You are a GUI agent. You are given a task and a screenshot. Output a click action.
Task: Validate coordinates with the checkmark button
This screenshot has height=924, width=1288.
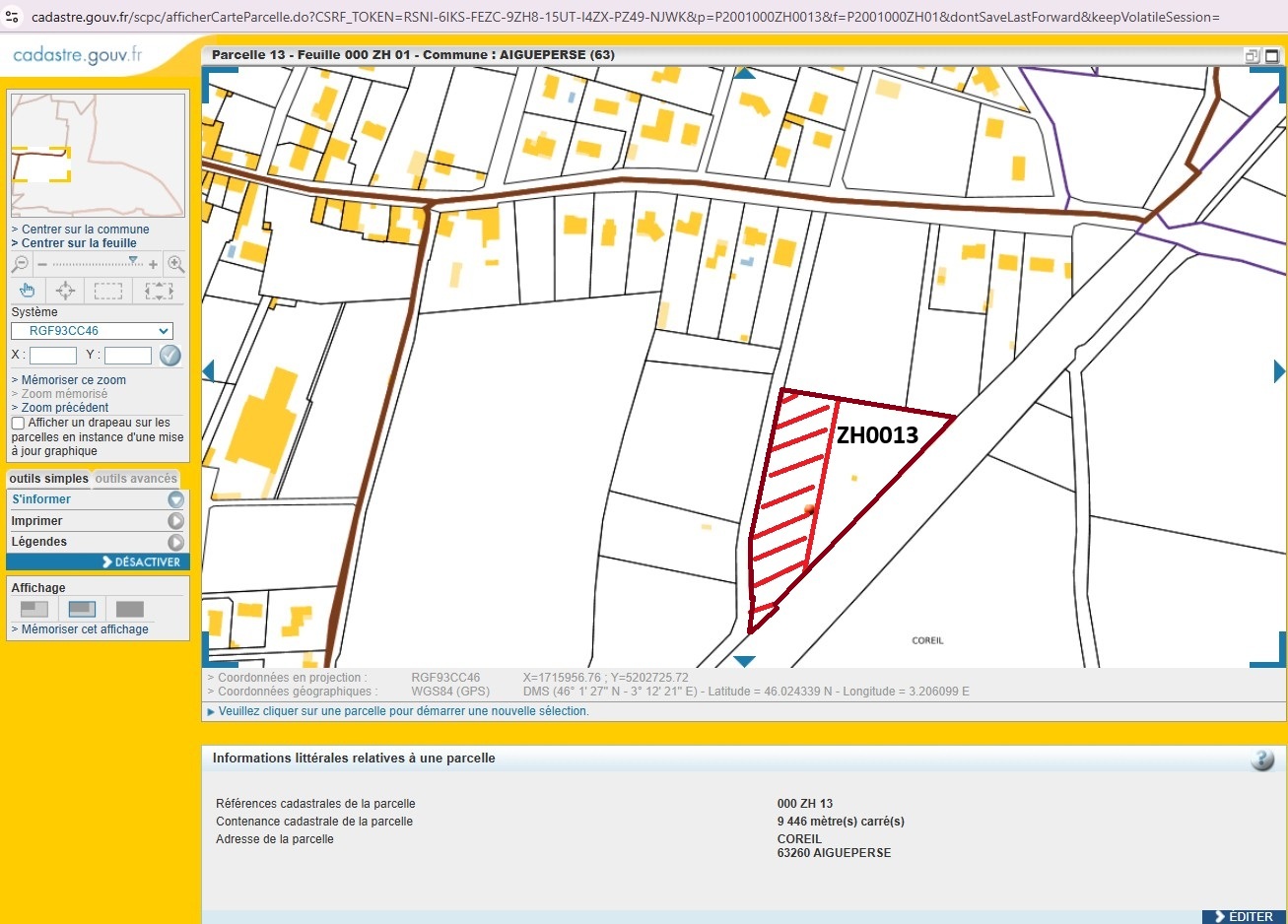pos(170,356)
